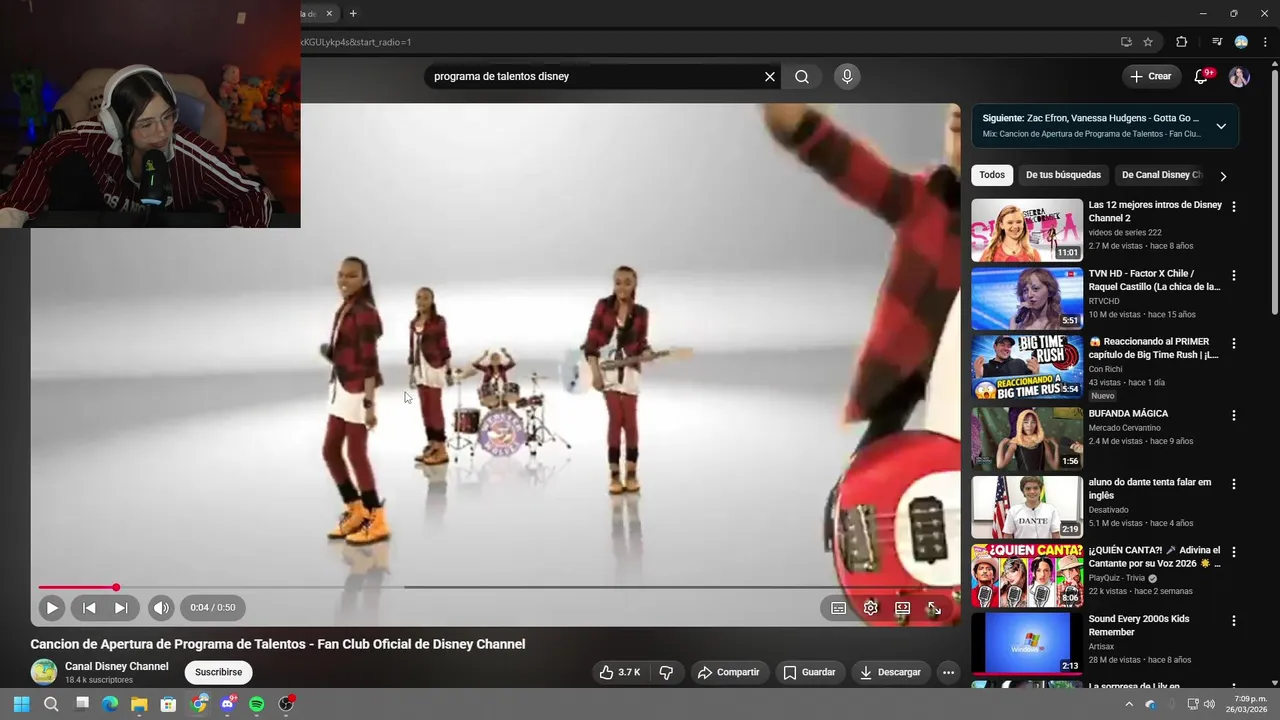Install or cast icon in address bar

coord(1126,42)
